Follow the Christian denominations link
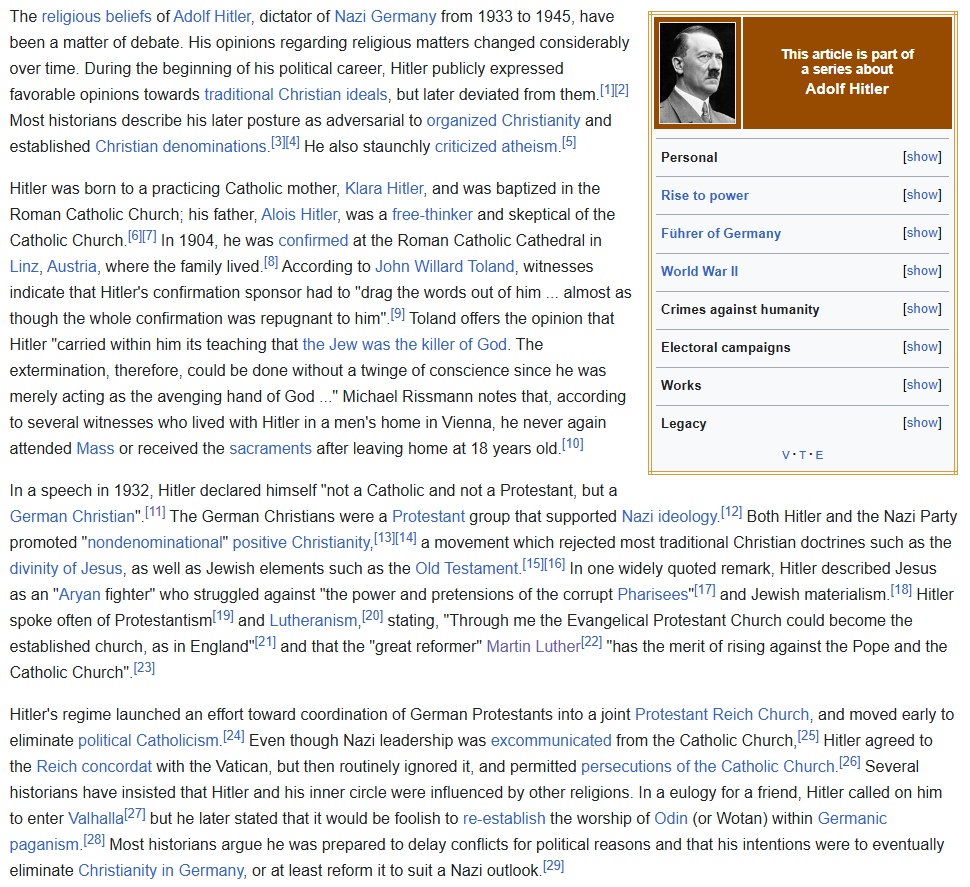 click(180, 147)
